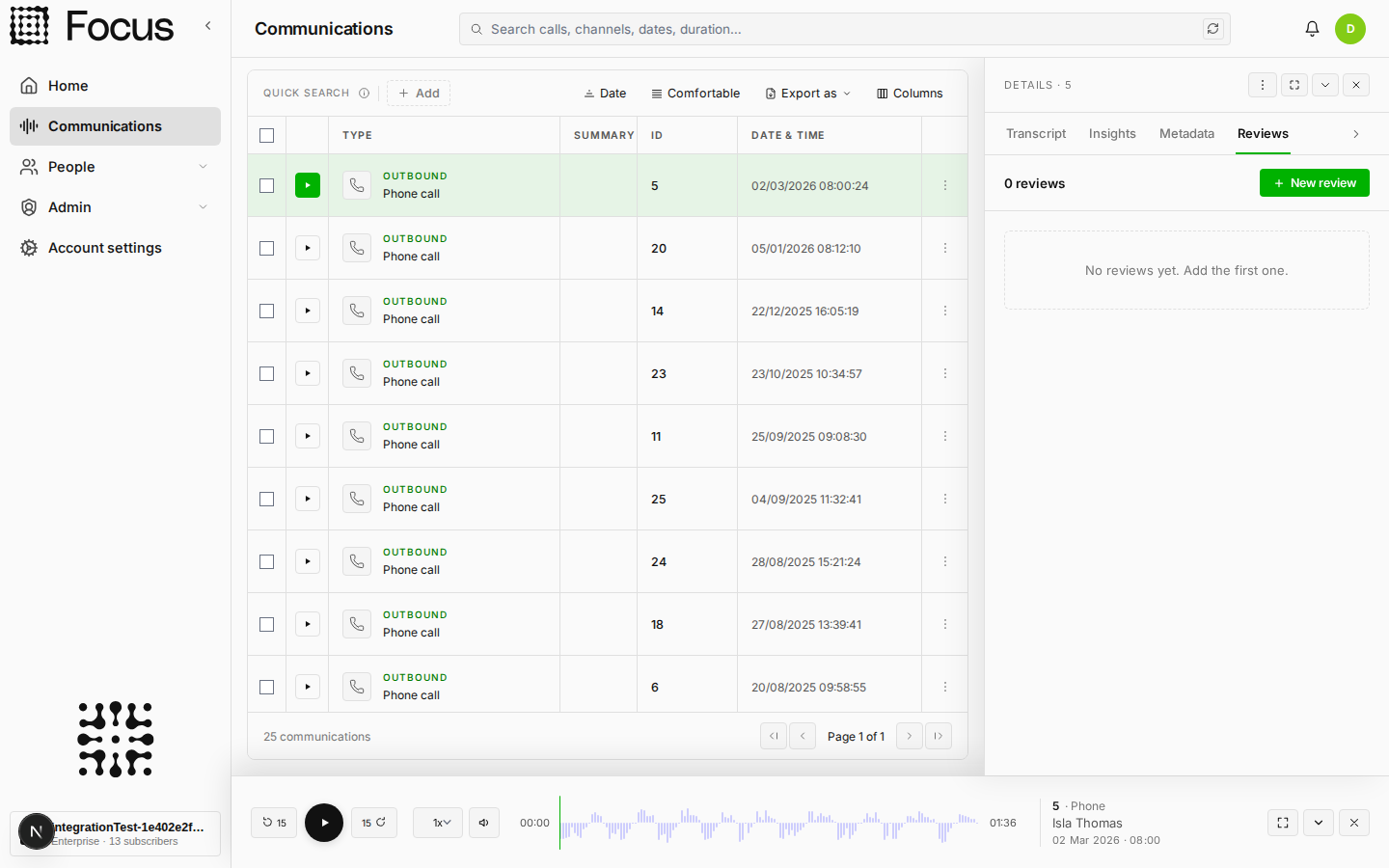Switch to the Insights tab
Screen dimensions: 1389x868
(x=1112, y=134)
